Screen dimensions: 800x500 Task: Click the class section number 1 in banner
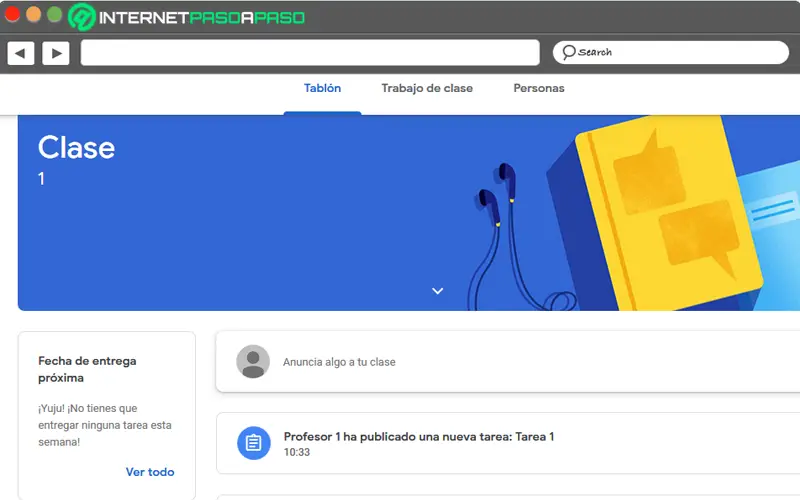point(41,179)
